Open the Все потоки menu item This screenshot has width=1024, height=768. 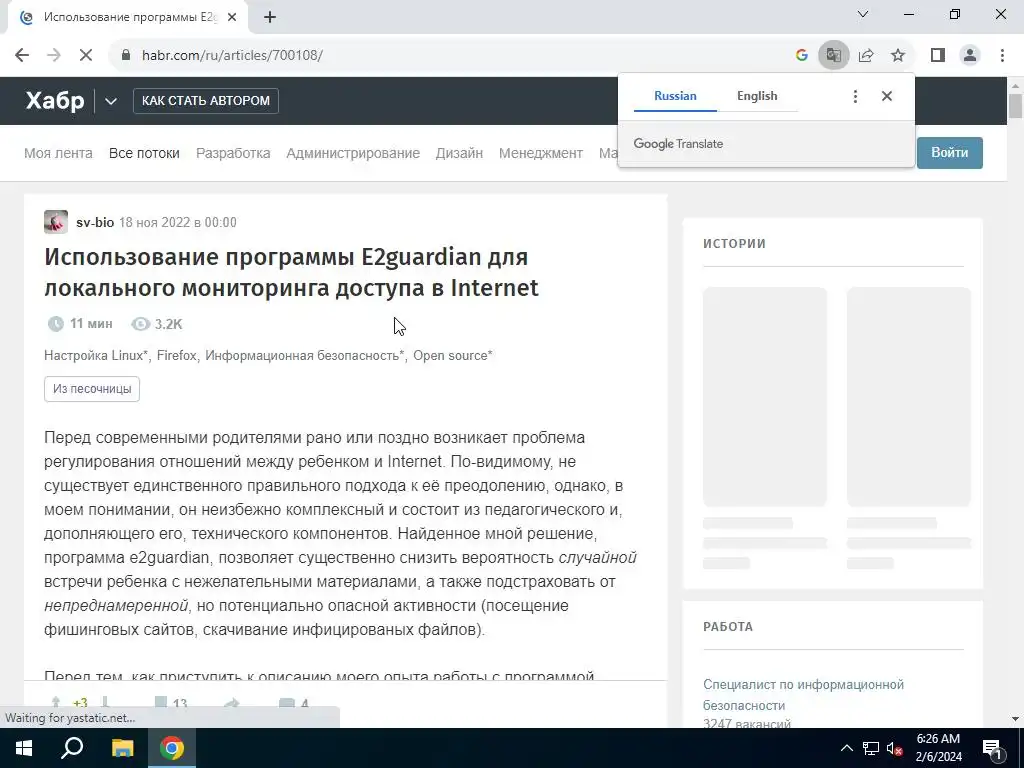(144, 153)
